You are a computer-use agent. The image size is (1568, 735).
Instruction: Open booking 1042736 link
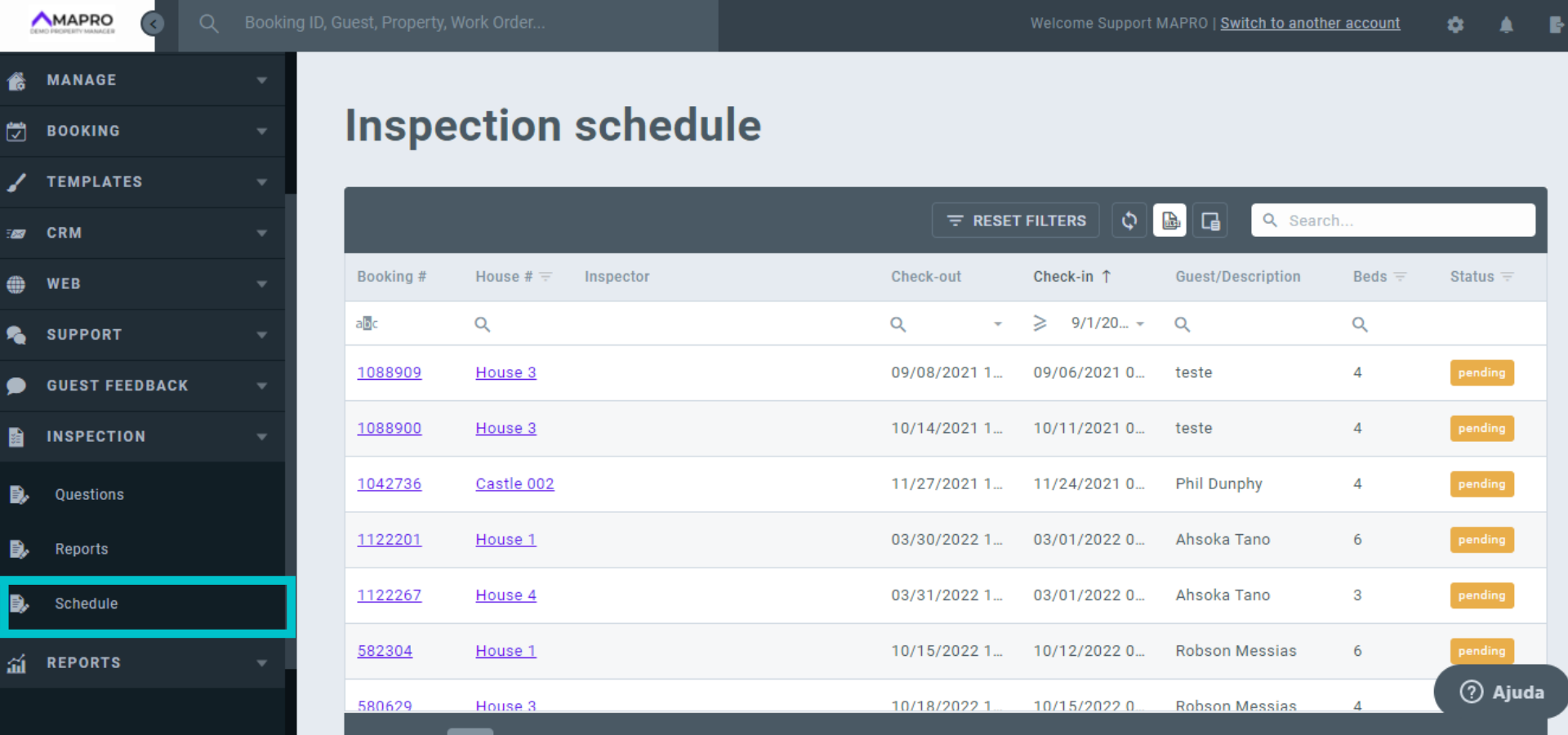[389, 483]
